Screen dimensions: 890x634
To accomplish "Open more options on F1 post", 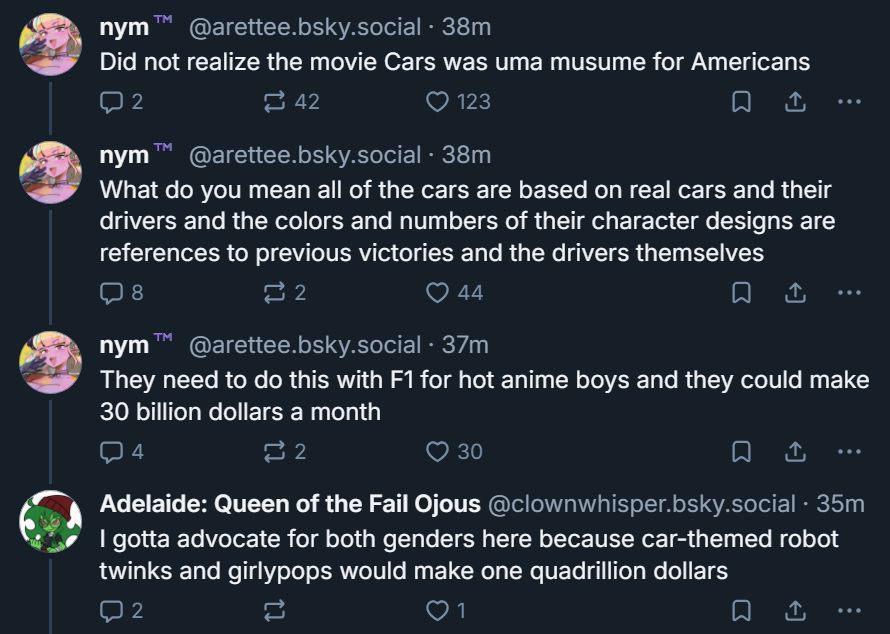I will tap(849, 451).
